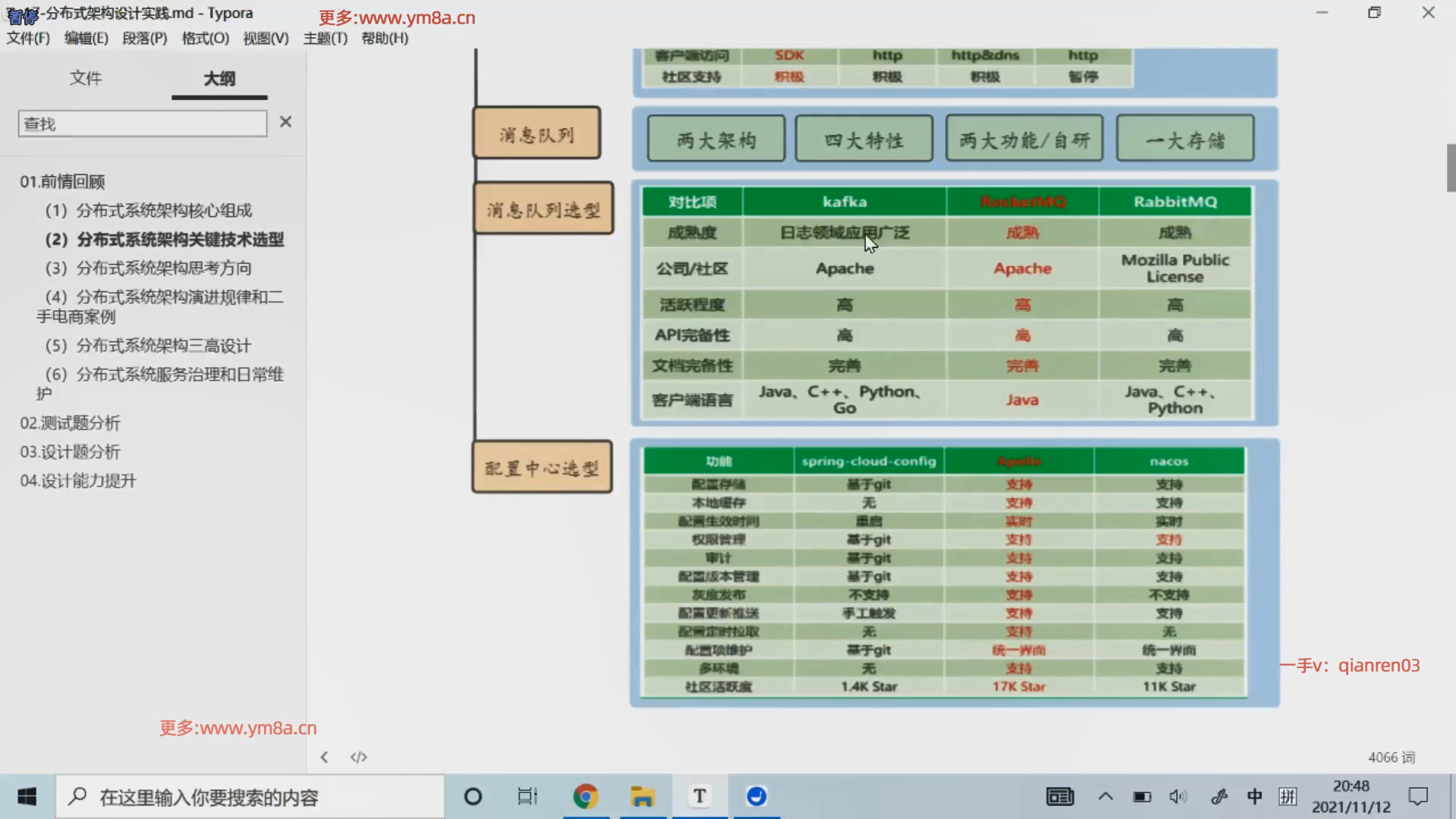Click the 4066 词 word count
The width and height of the screenshot is (1456, 819).
coord(1391,757)
